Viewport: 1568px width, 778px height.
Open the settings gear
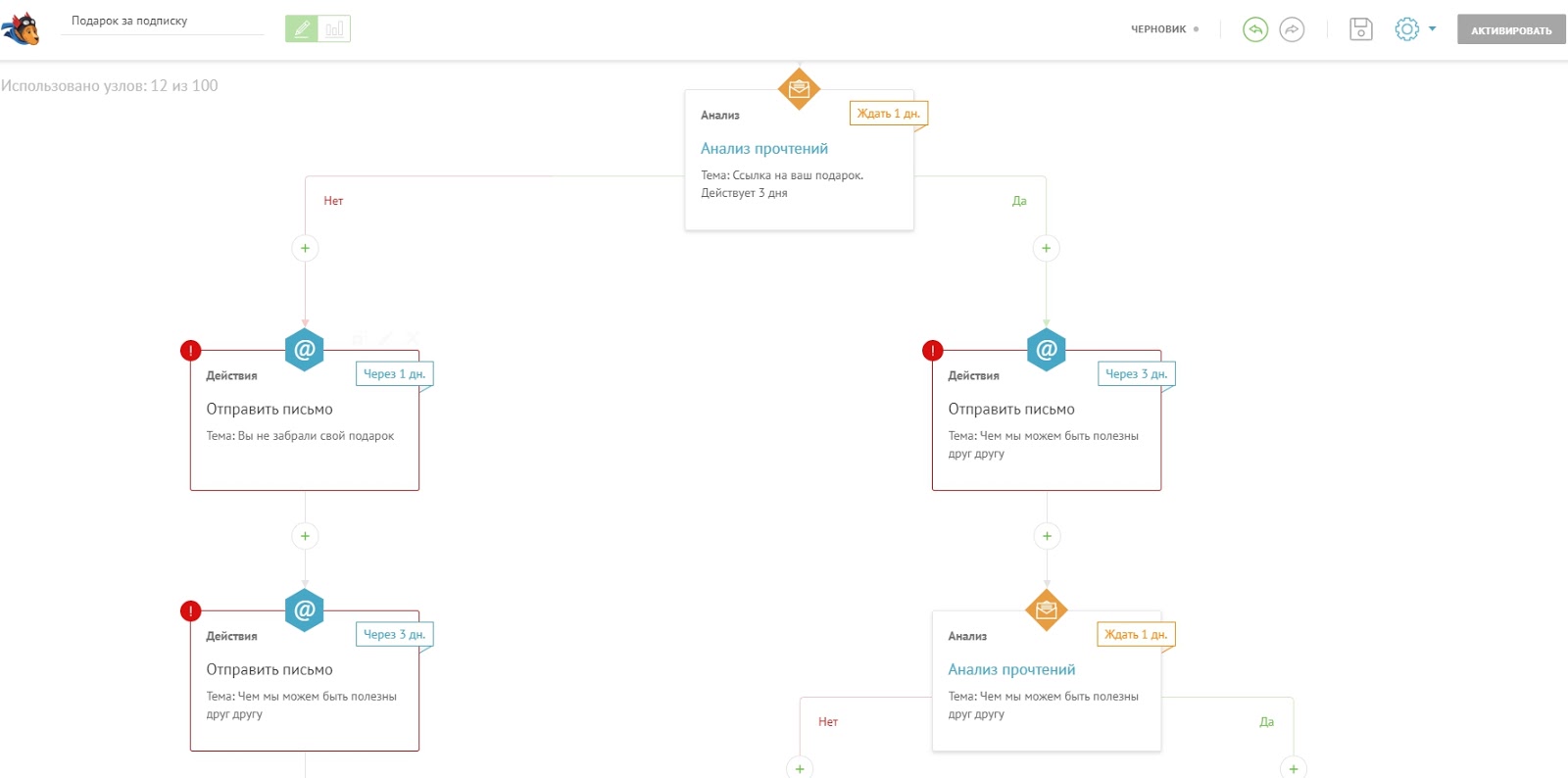click(1407, 29)
